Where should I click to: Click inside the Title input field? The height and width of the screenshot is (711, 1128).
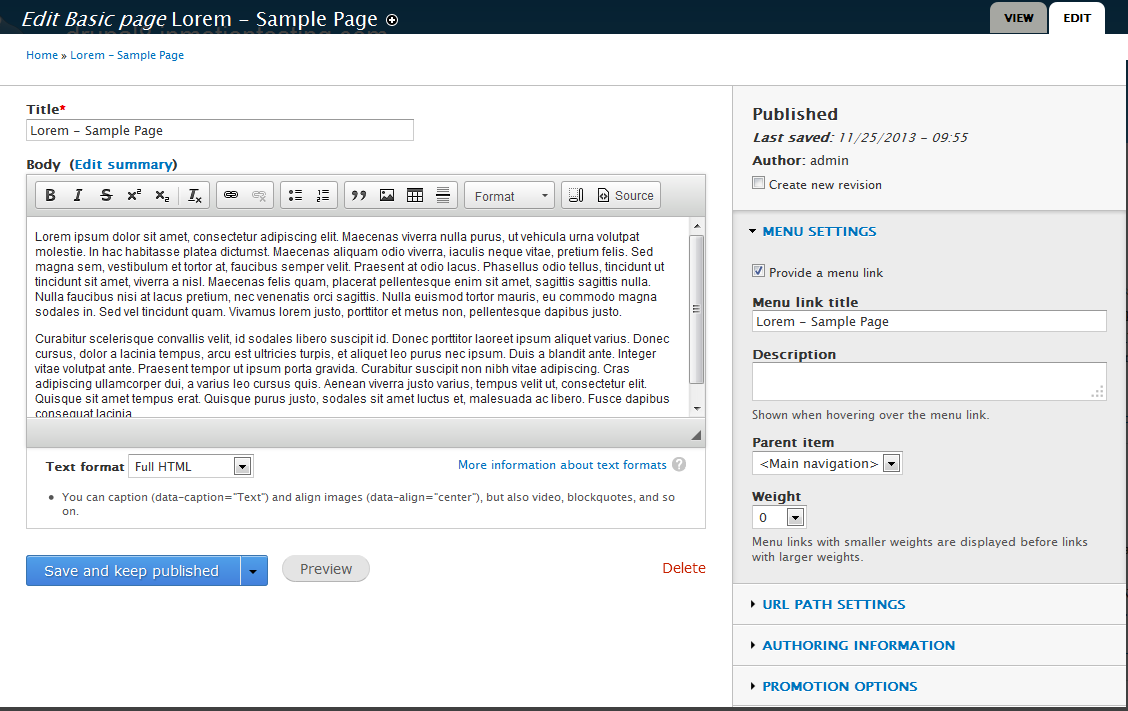pos(219,130)
